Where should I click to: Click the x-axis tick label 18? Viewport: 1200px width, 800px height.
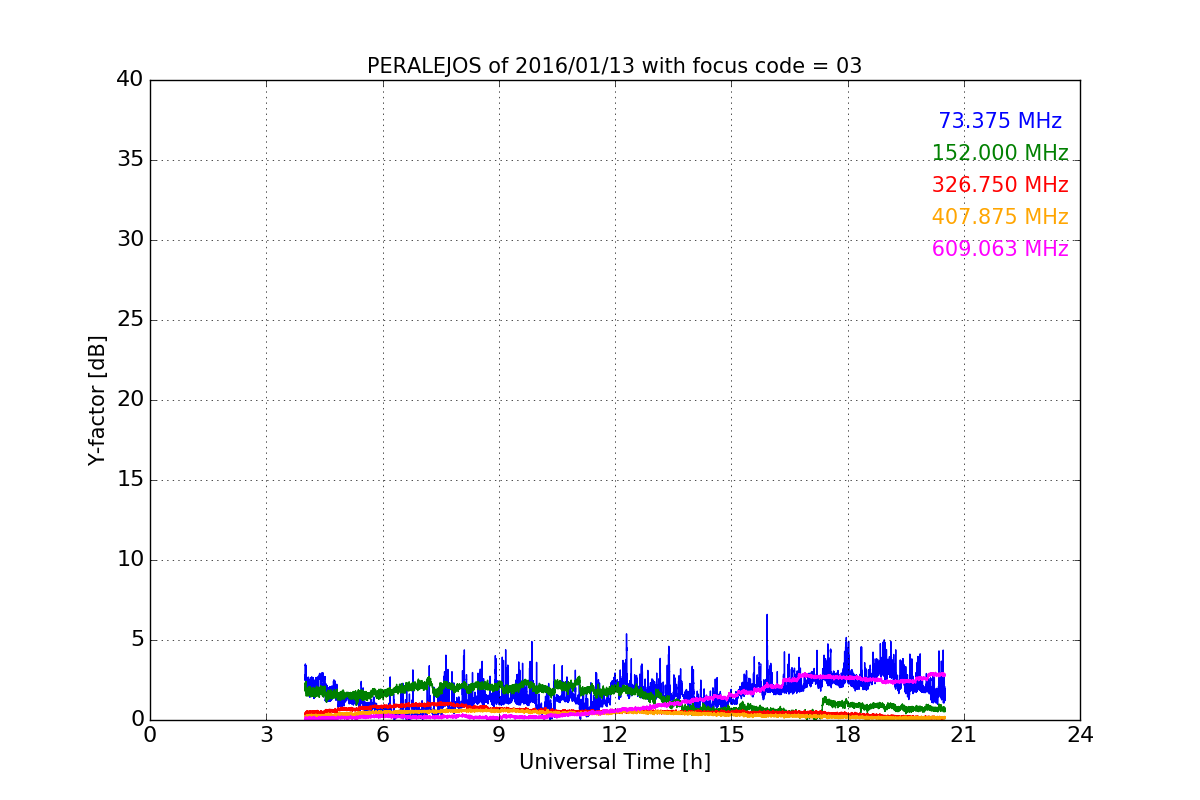click(x=847, y=735)
